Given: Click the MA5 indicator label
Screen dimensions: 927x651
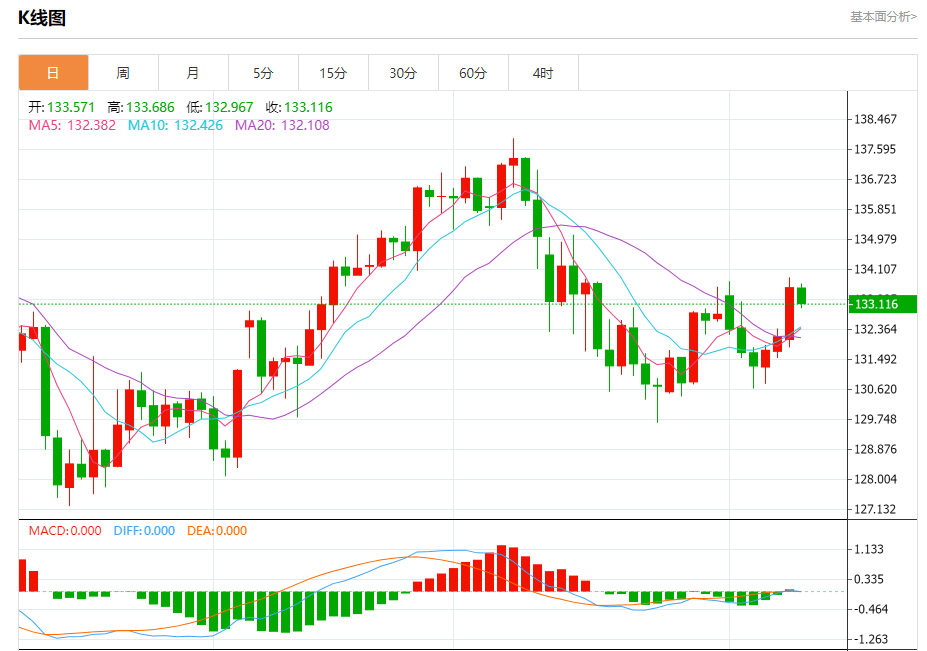Looking at the screenshot, I should 72,125.
